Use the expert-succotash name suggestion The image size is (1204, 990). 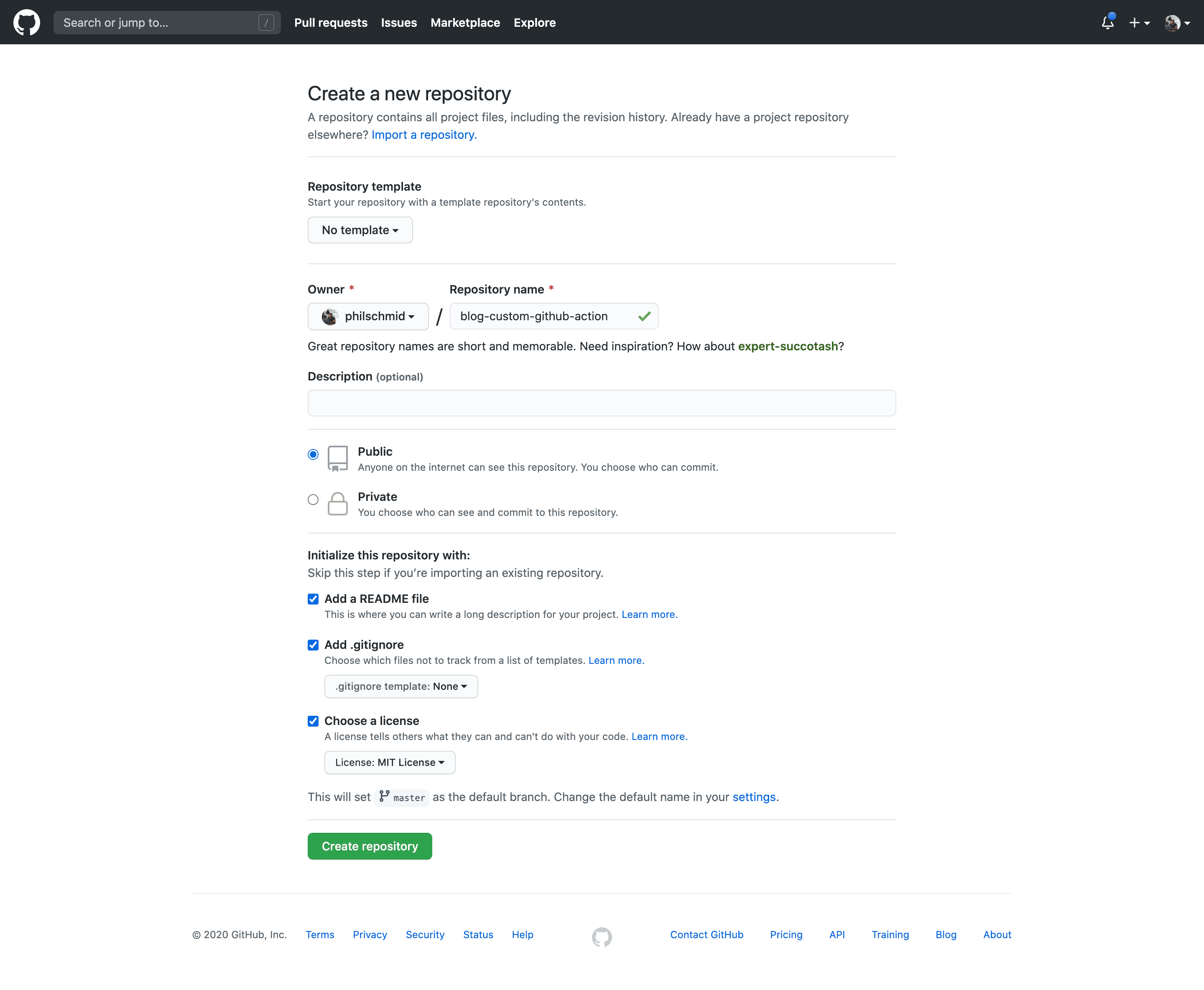coord(788,346)
